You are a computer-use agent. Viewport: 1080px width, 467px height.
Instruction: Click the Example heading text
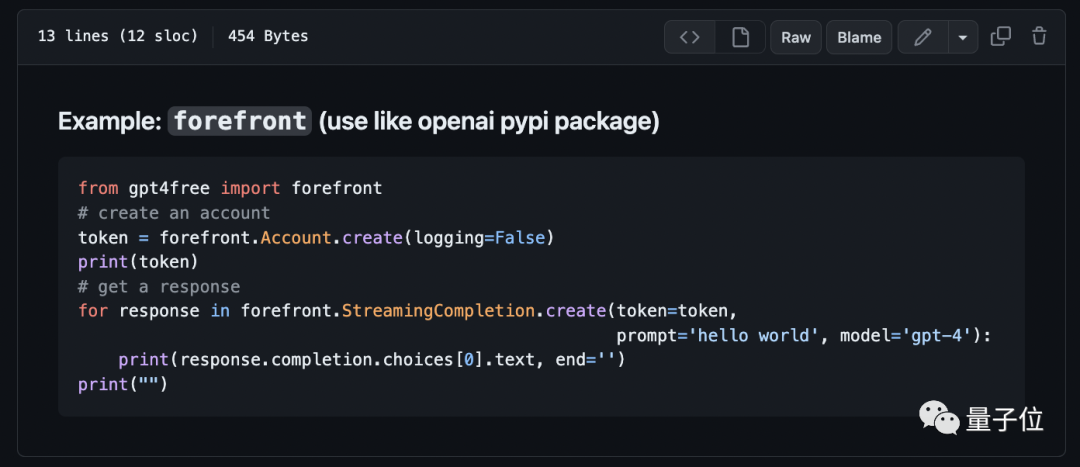(x=359, y=122)
